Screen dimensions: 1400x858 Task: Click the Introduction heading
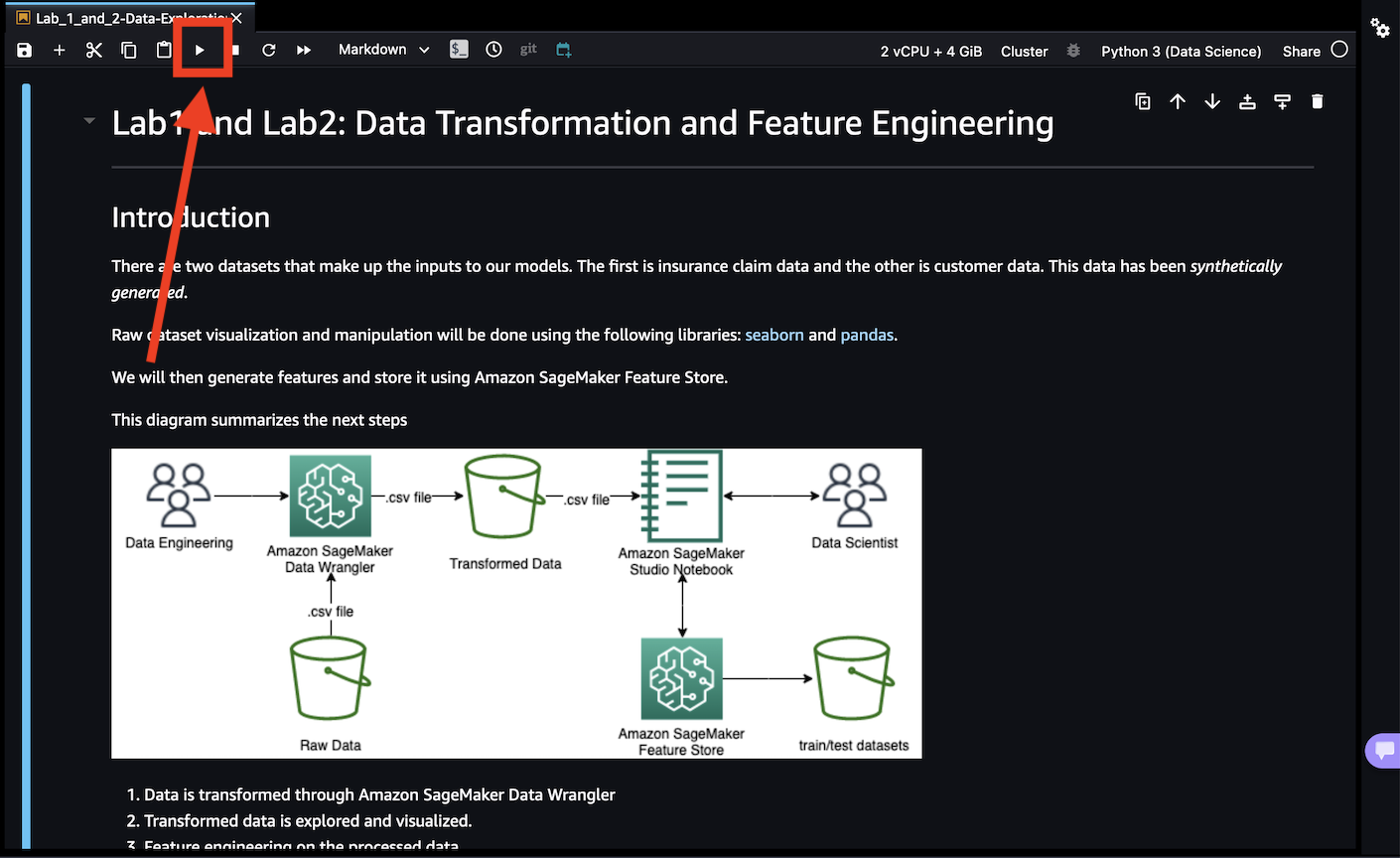[191, 217]
